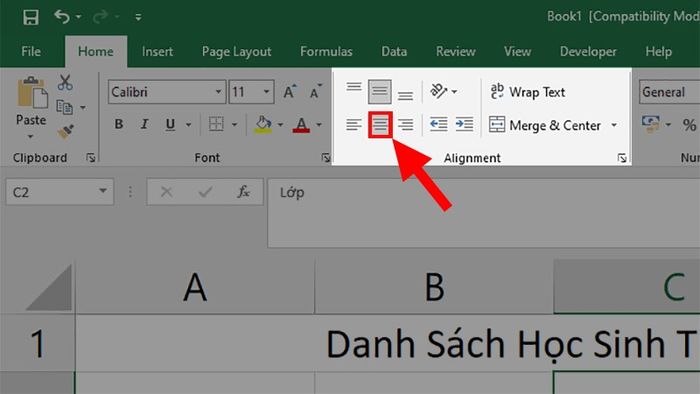Click the Orientation text rotation icon

(x=439, y=91)
